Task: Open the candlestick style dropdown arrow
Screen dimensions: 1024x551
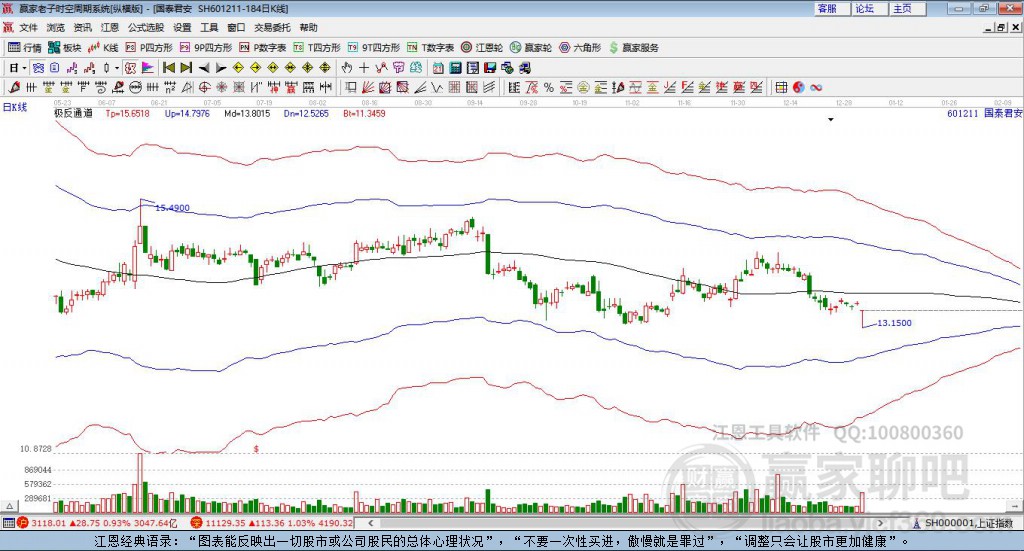Action: [117, 68]
